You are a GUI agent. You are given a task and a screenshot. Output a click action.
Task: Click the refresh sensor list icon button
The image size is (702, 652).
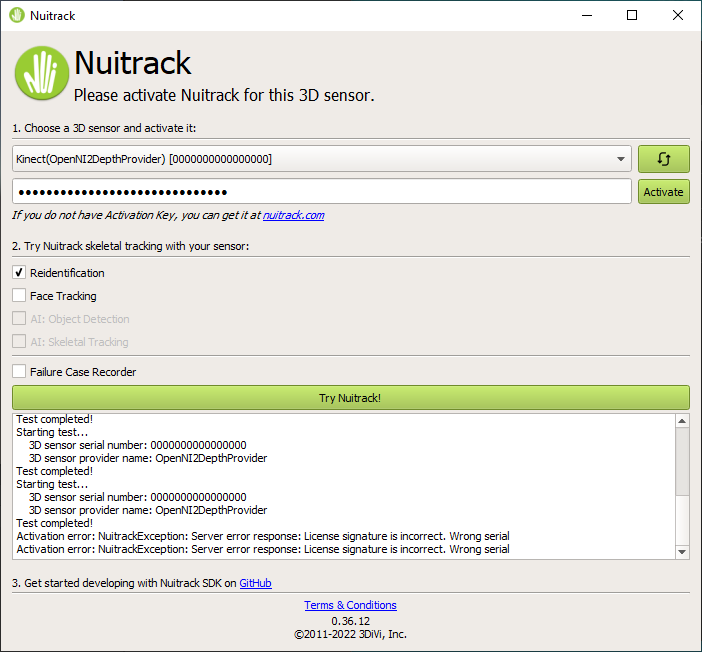pos(663,159)
